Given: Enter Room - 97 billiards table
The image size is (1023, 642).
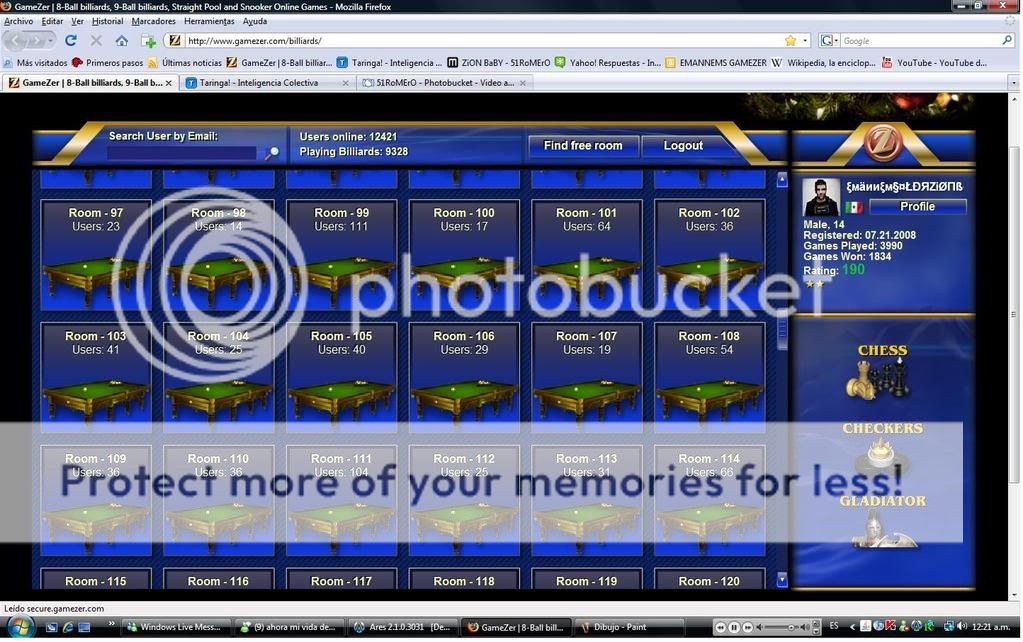Looking at the screenshot, I should 96,255.
